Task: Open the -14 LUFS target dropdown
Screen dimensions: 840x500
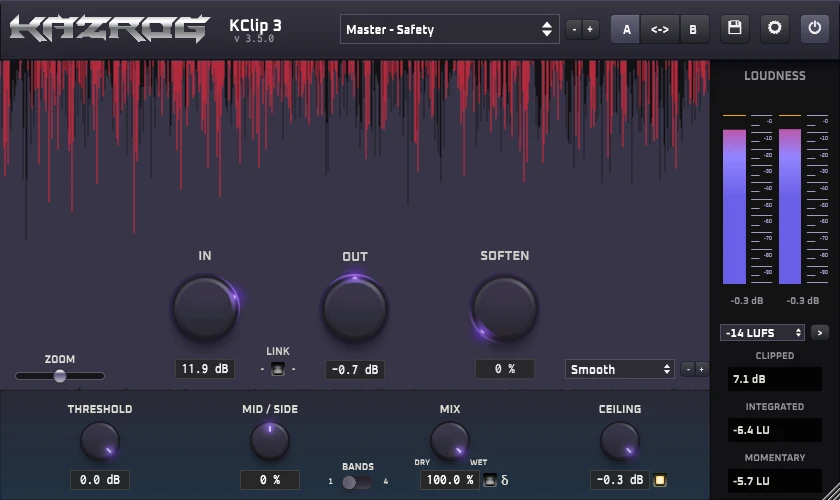Action: pos(762,332)
